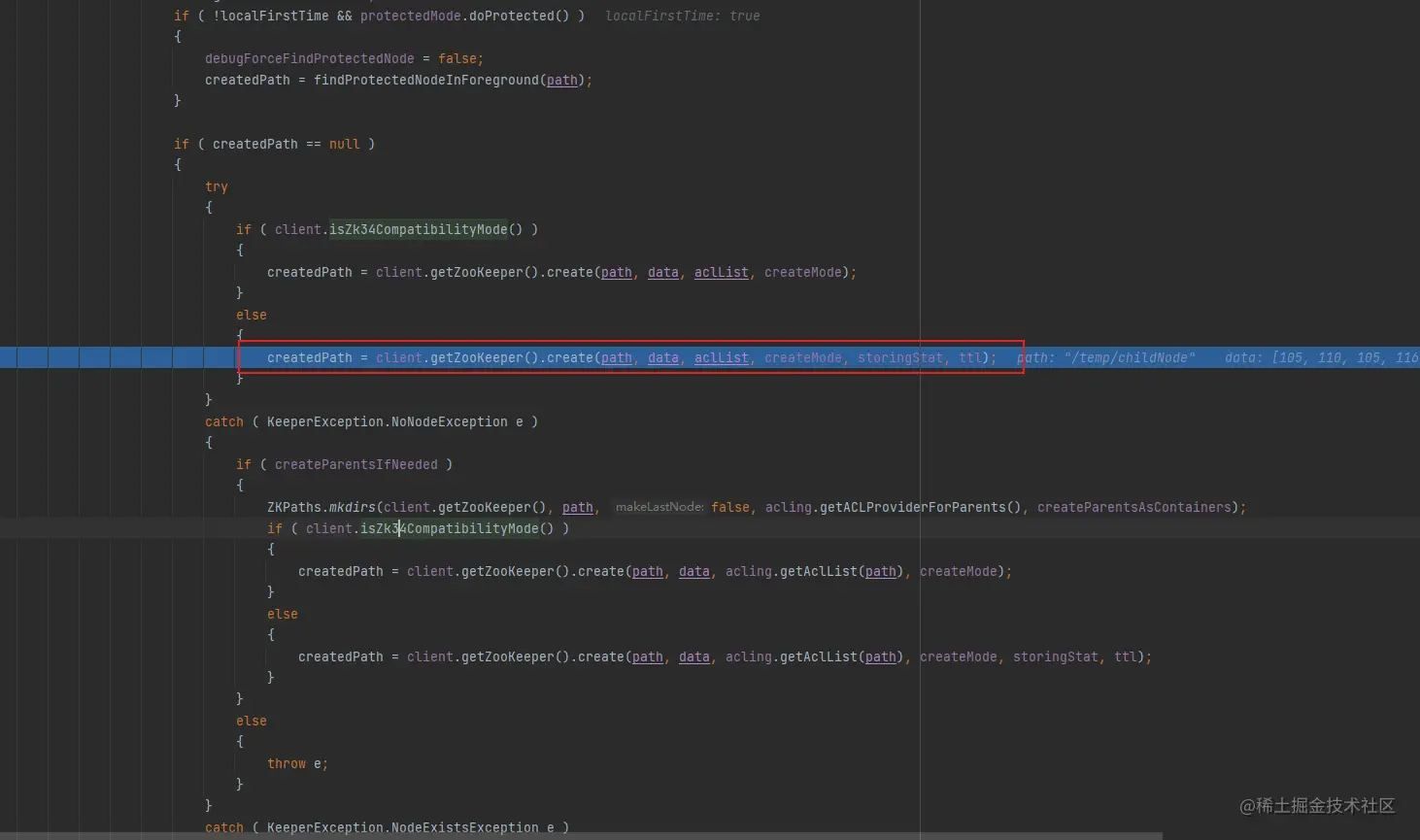Click inline debug value path: "/temp/childNode"
Image resolution: width=1420 pixels, height=840 pixels.
[1106, 357]
